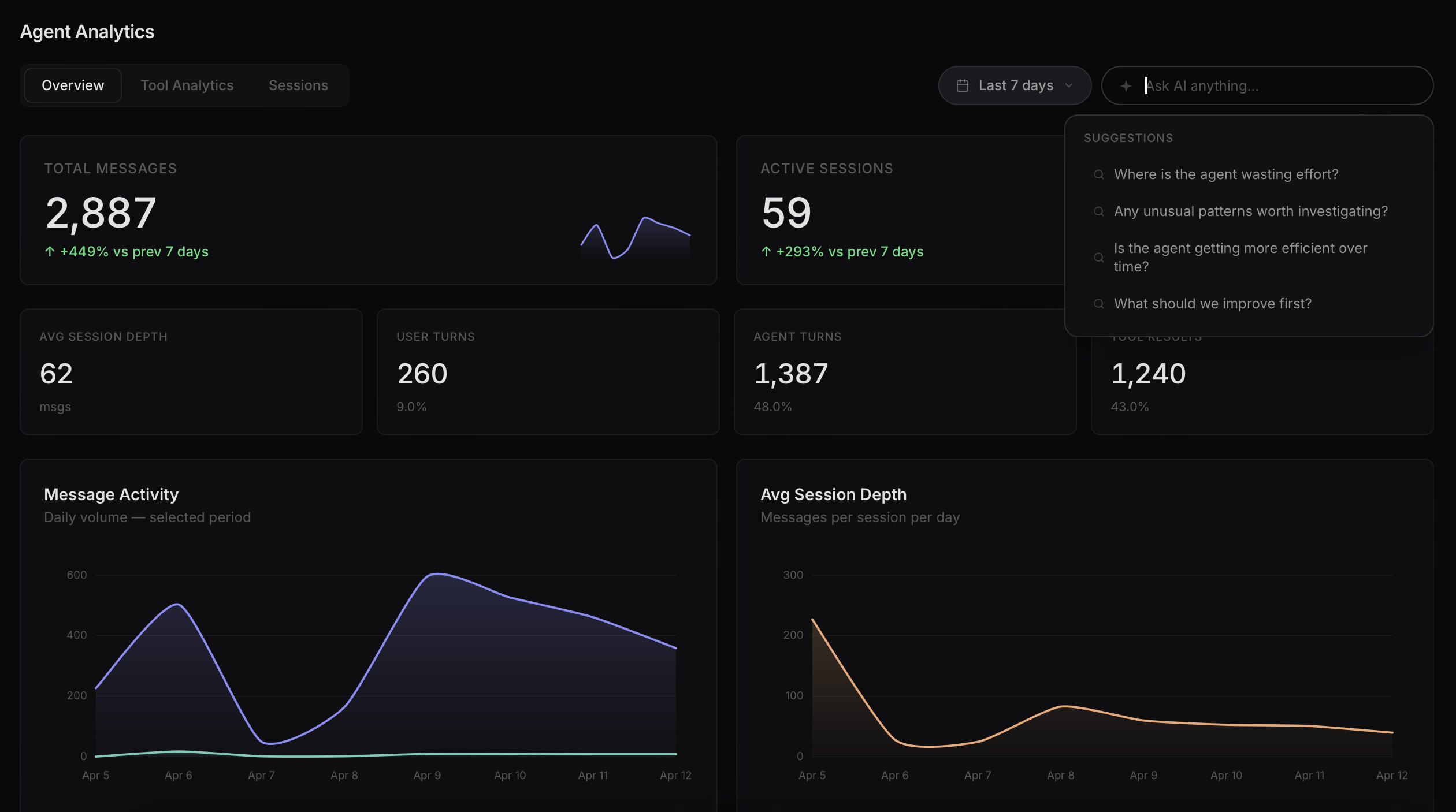Click the Agent Analytics page heading
Image resolution: width=1456 pixels, height=812 pixels.
click(x=87, y=32)
